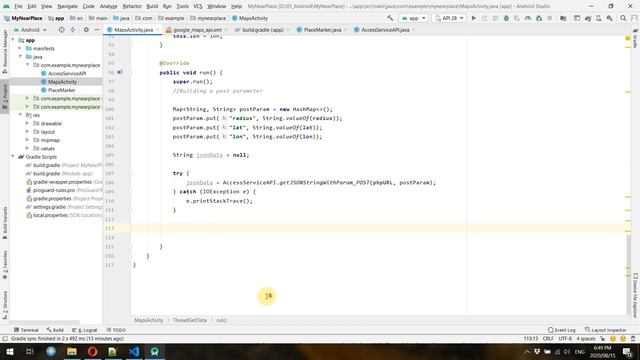Open the Refactor menu
640x360 pixels.
(x=132, y=6)
